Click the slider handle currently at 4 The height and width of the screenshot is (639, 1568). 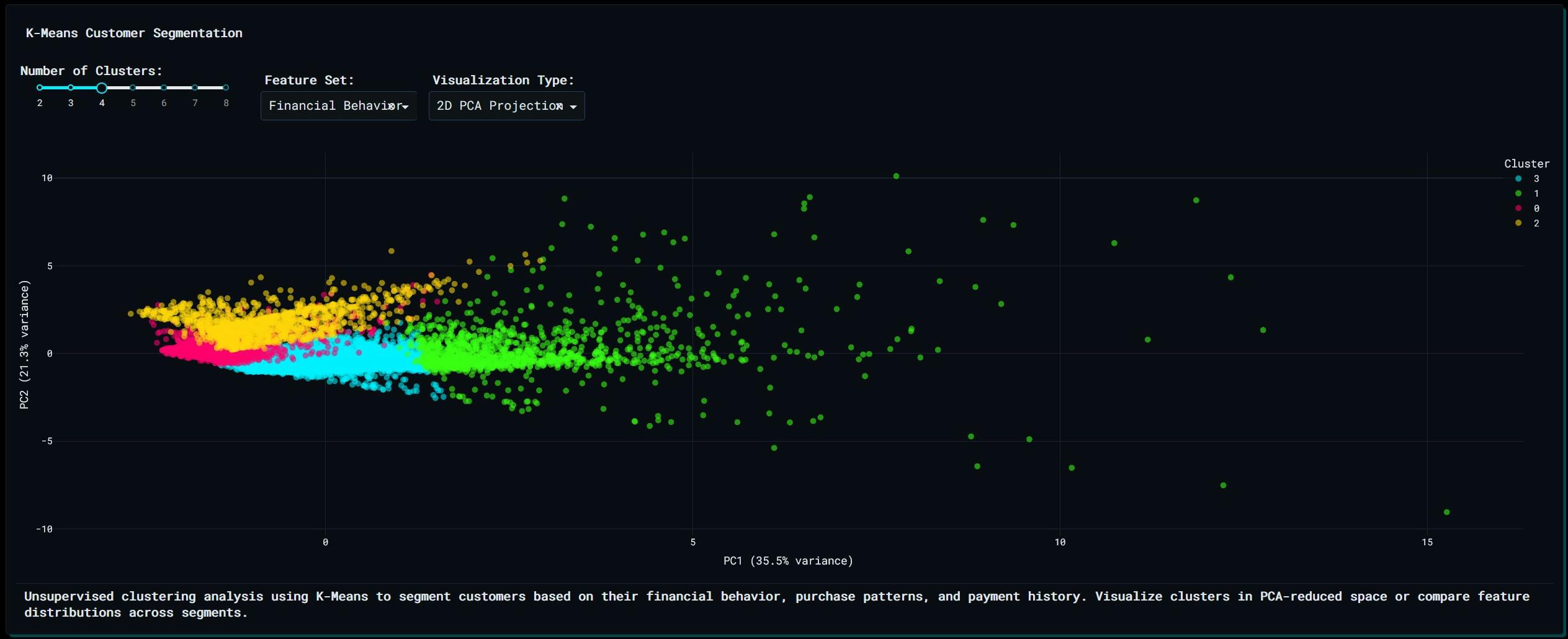coord(102,87)
